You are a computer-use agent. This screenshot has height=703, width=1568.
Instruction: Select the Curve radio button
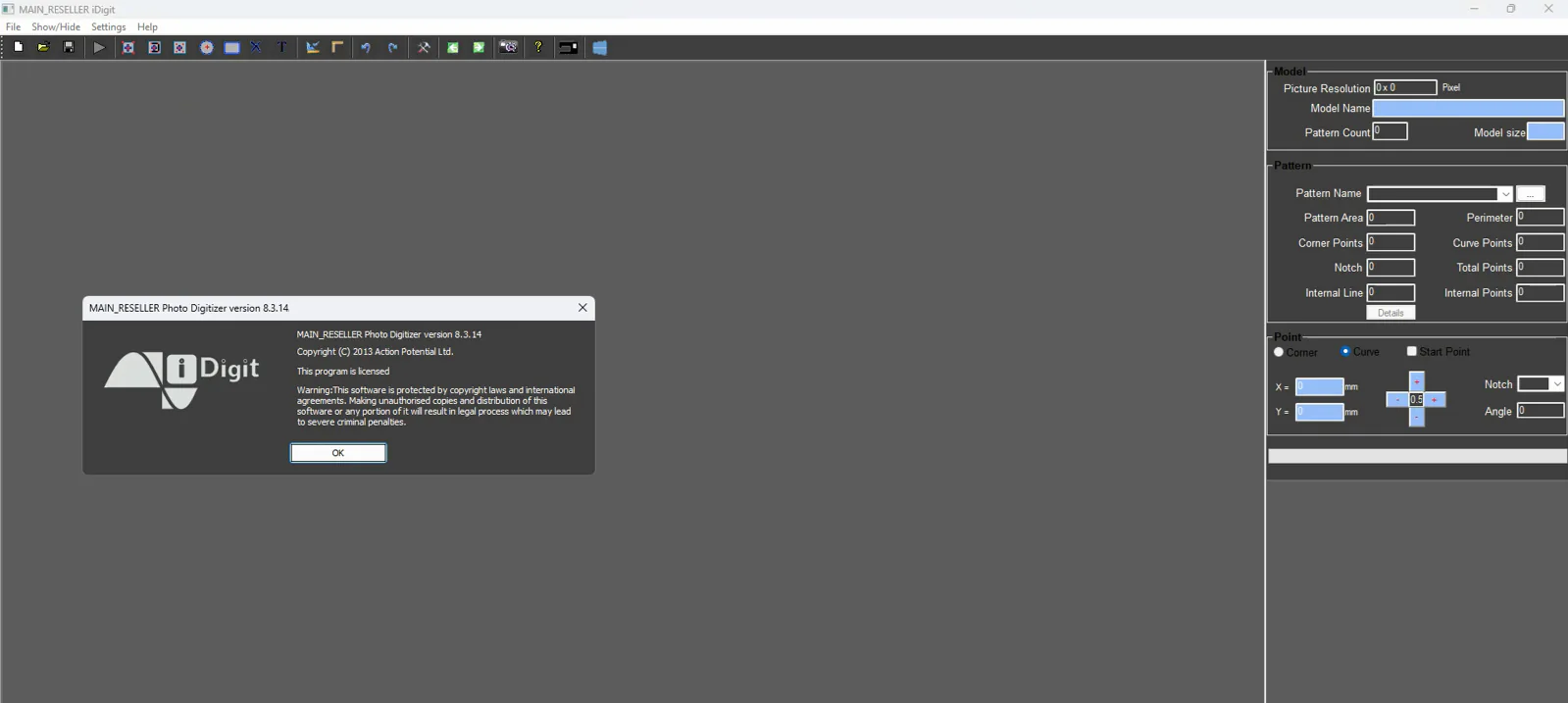pyautogui.click(x=1345, y=351)
